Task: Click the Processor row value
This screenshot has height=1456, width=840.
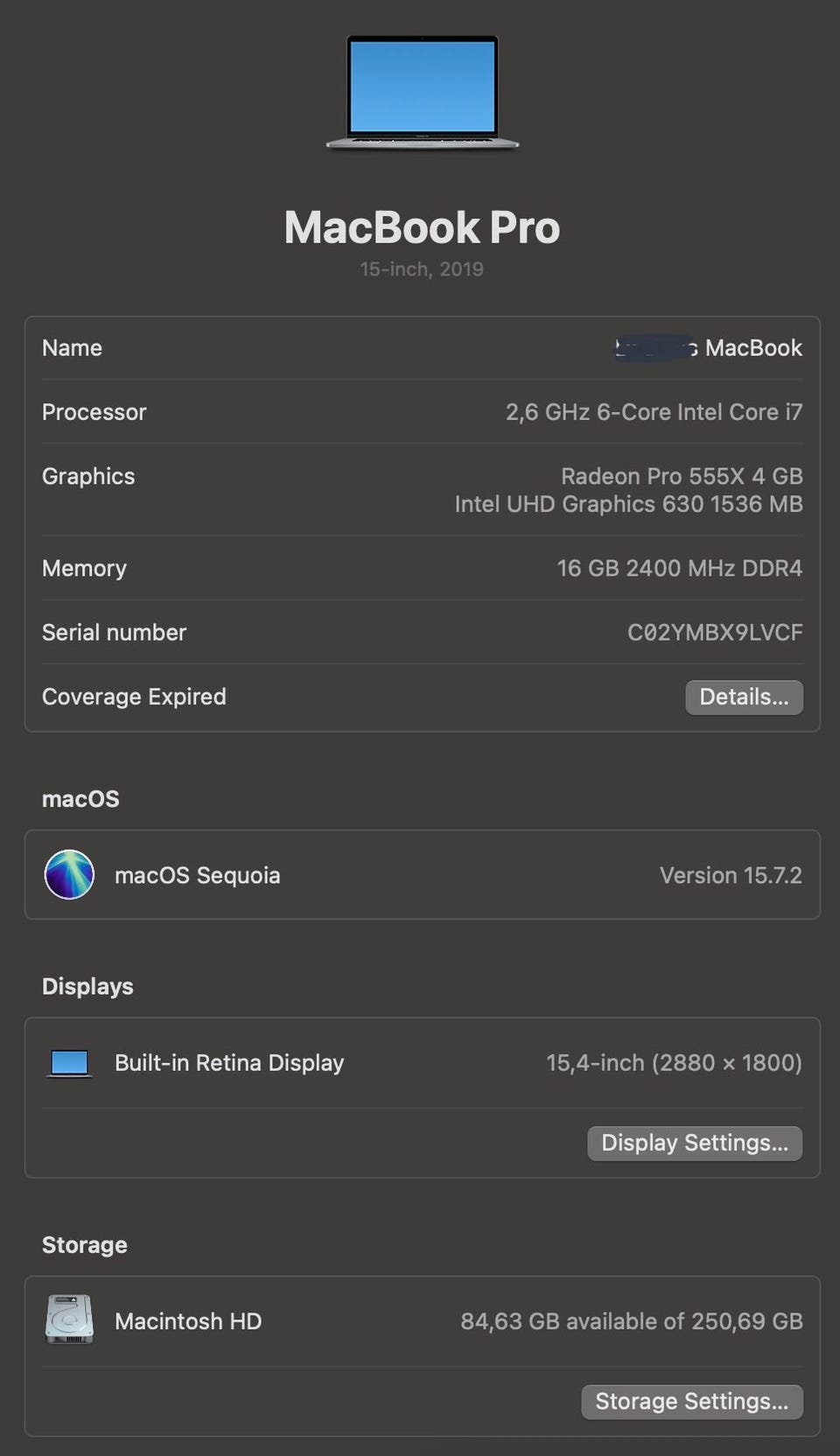Action: [x=653, y=412]
